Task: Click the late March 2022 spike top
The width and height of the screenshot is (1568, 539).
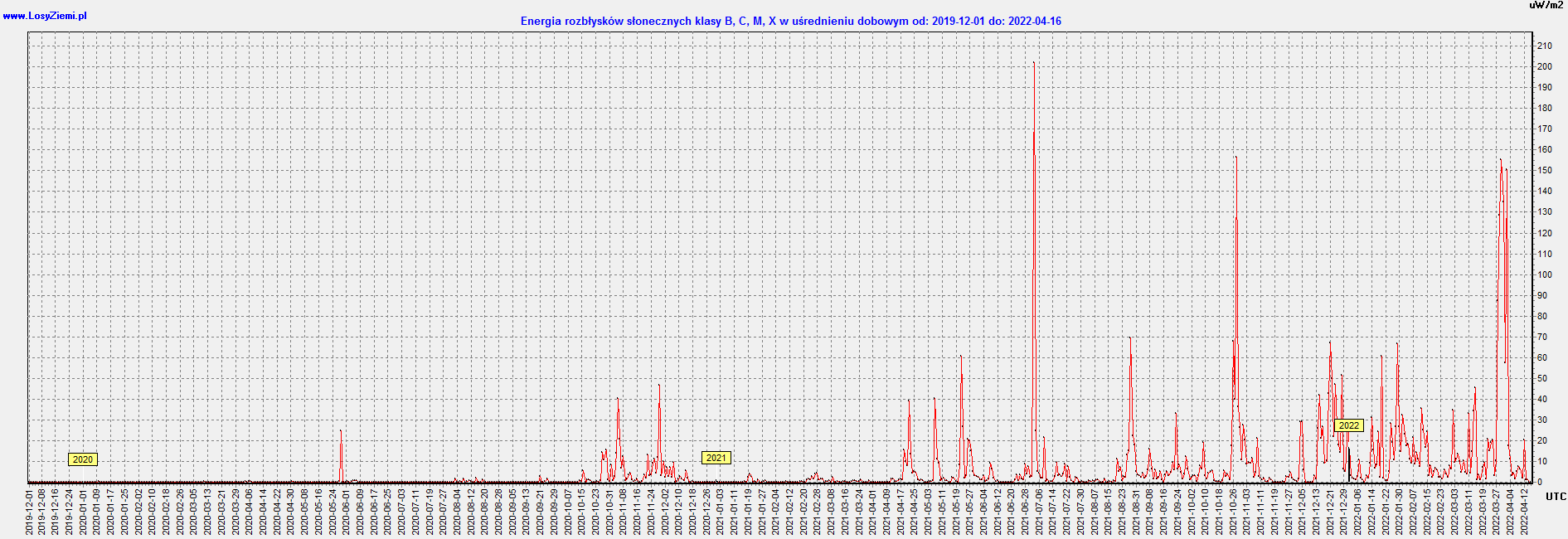Action: (x=1500, y=161)
